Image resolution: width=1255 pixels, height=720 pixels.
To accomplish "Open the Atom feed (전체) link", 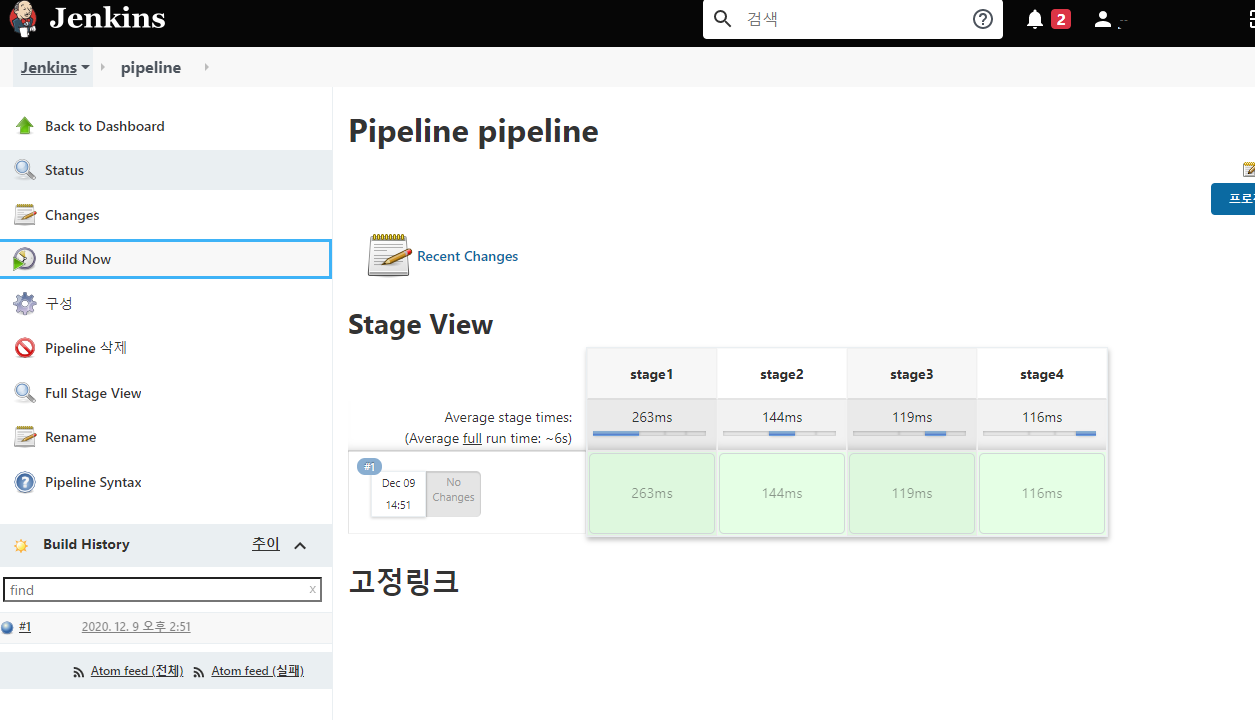I will pos(136,670).
